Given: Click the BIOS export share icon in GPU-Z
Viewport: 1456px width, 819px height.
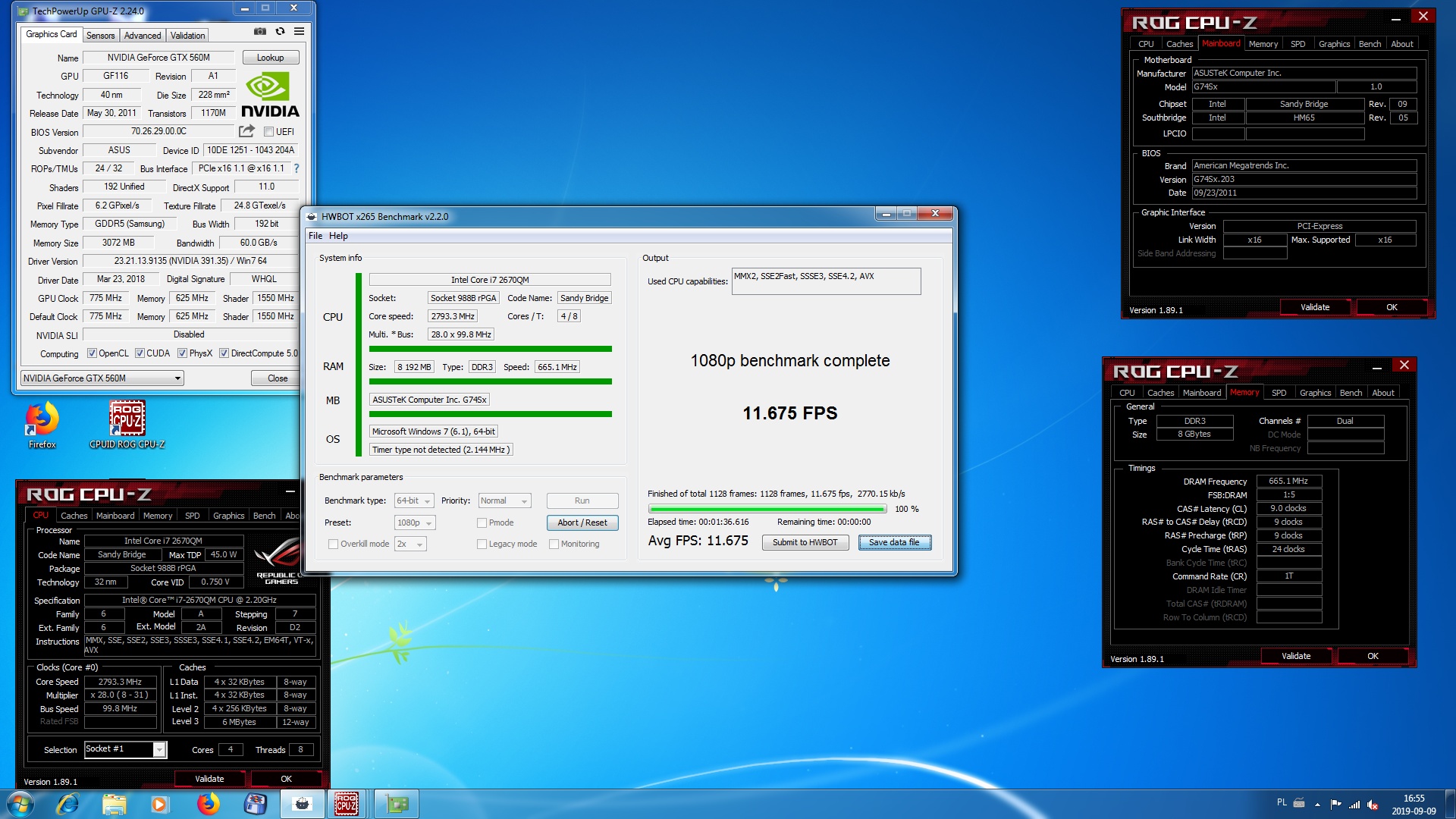Looking at the screenshot, I should point(246,131).
